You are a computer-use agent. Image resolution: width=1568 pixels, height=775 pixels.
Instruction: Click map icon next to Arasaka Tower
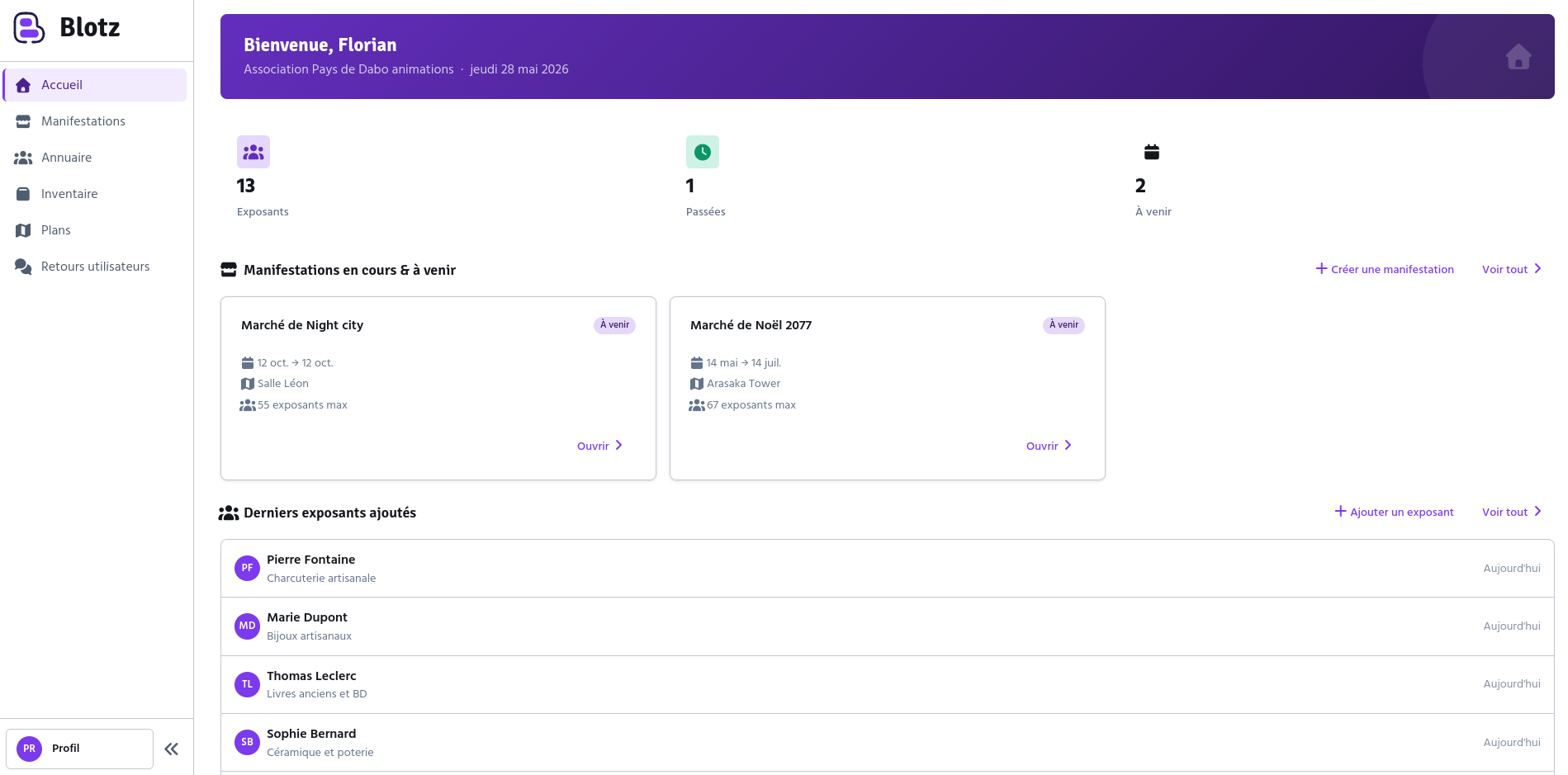pos(697,384)
